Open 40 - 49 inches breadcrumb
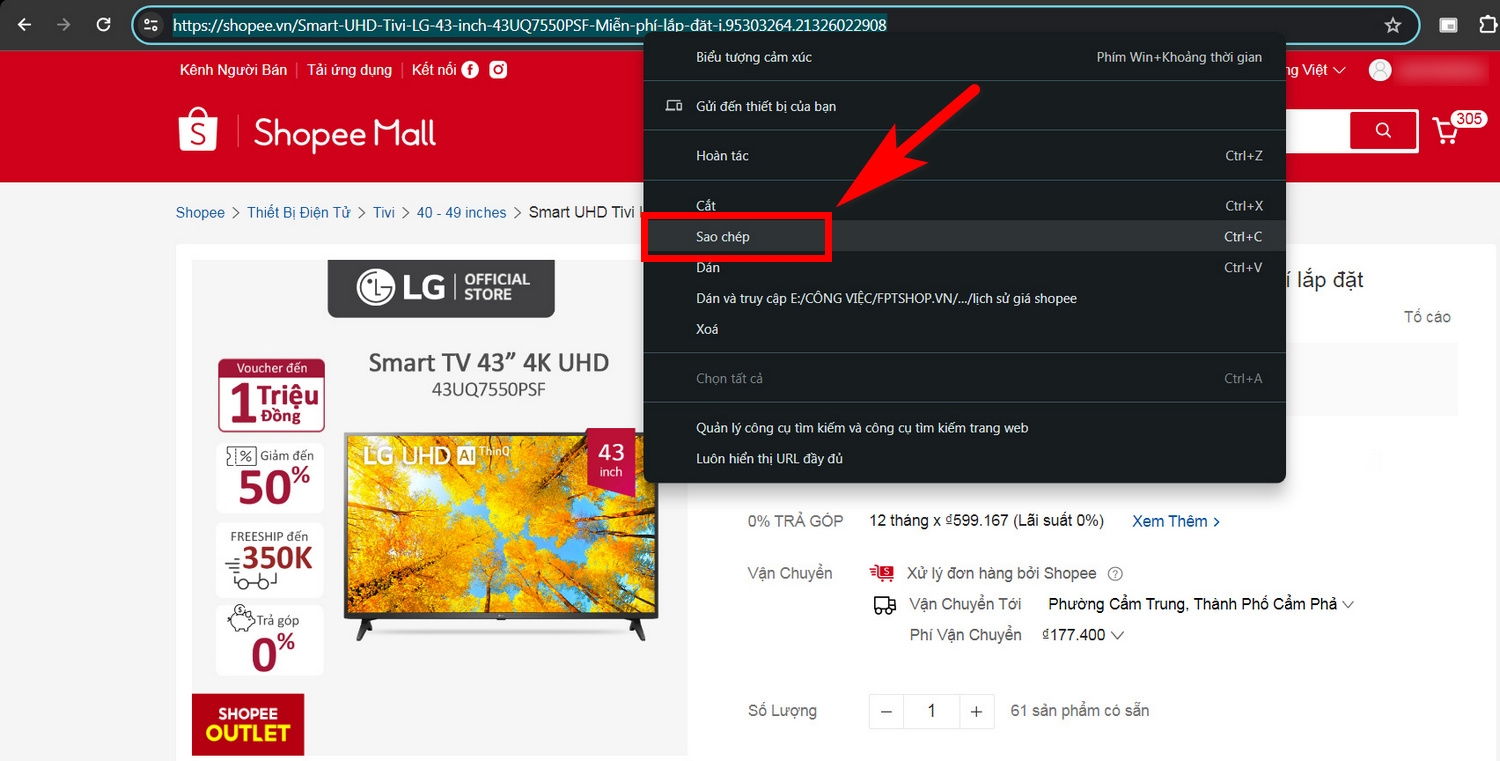Image resolution: width=1500 pixels, height=761 pixels. tap(462, 213)
